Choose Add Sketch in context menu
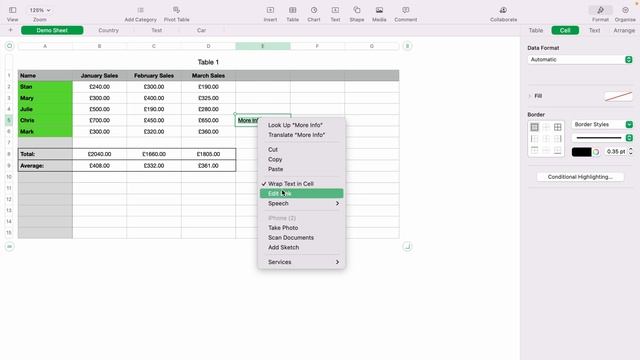Screen dimensions: 640x360 click(302, 247)
